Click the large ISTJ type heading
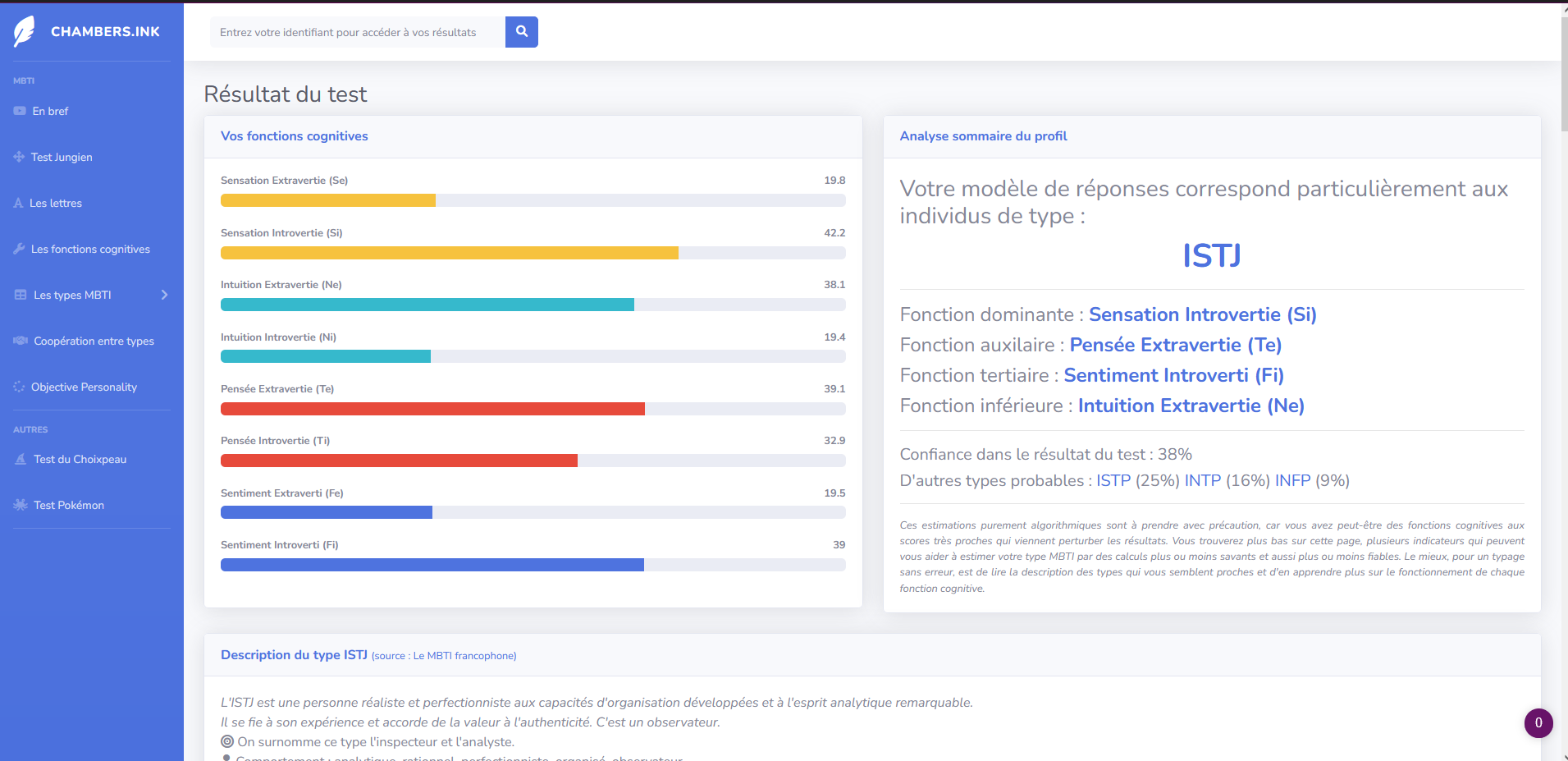Image resolution: width=1568 pixels, height=761 pixels. 1211,255
